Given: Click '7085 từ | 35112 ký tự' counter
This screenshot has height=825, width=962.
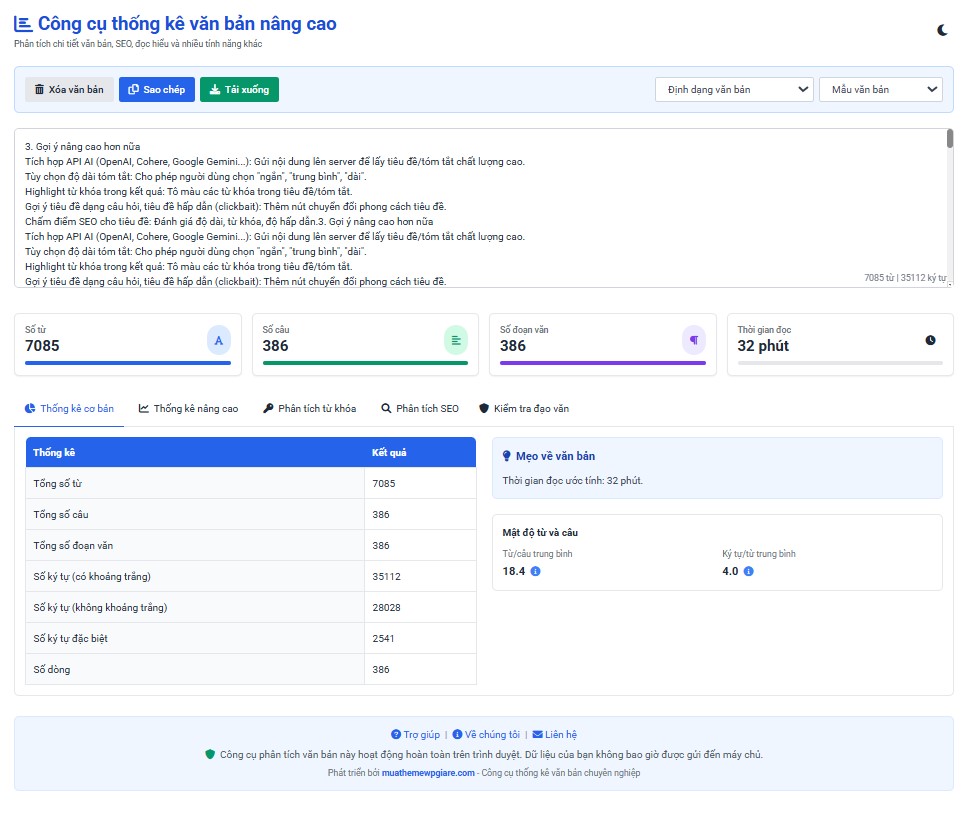Looking at the screenshot, I should pos(905,277).
